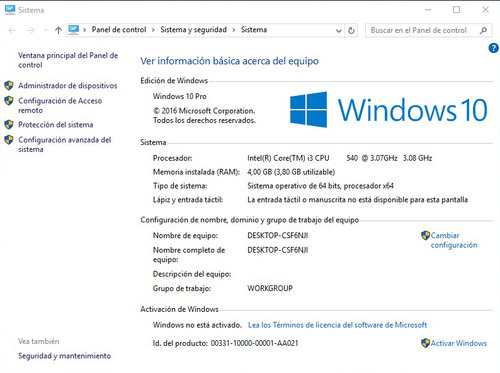Click the shield icon beside Activar Windows
Screen dimensions: 500x373
[x=425, y=343]
